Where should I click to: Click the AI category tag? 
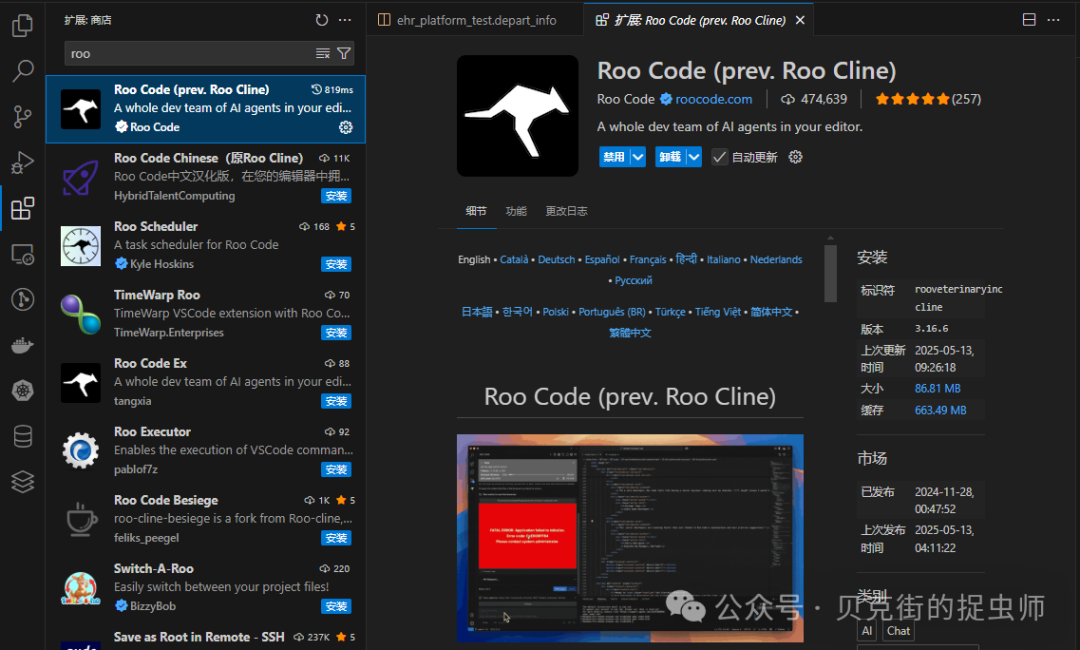[866, 631]
